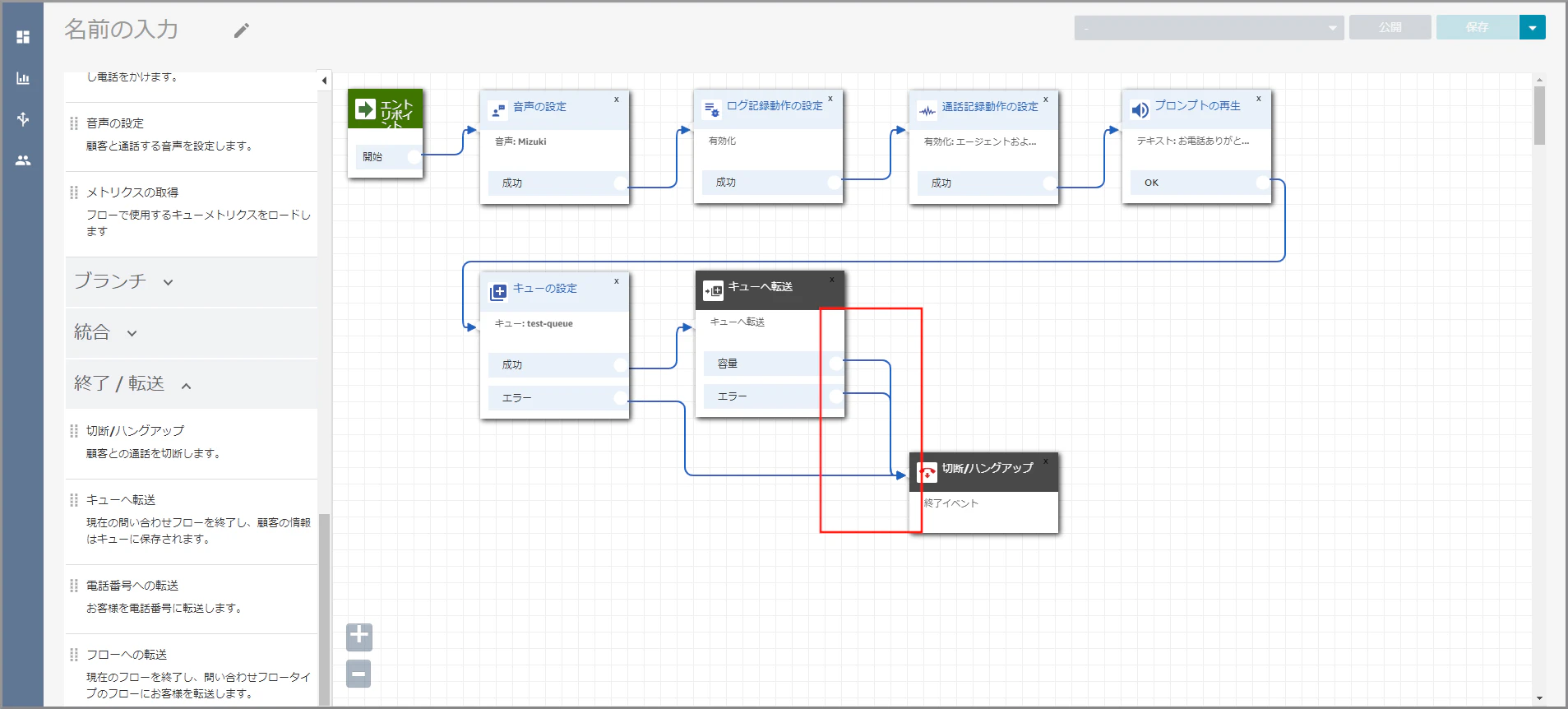Image resolution: width=1568 pixels, height=709 pixels.
Task: Open the metrics bar chart sidebar icon
Action: (x=23, y=78)
